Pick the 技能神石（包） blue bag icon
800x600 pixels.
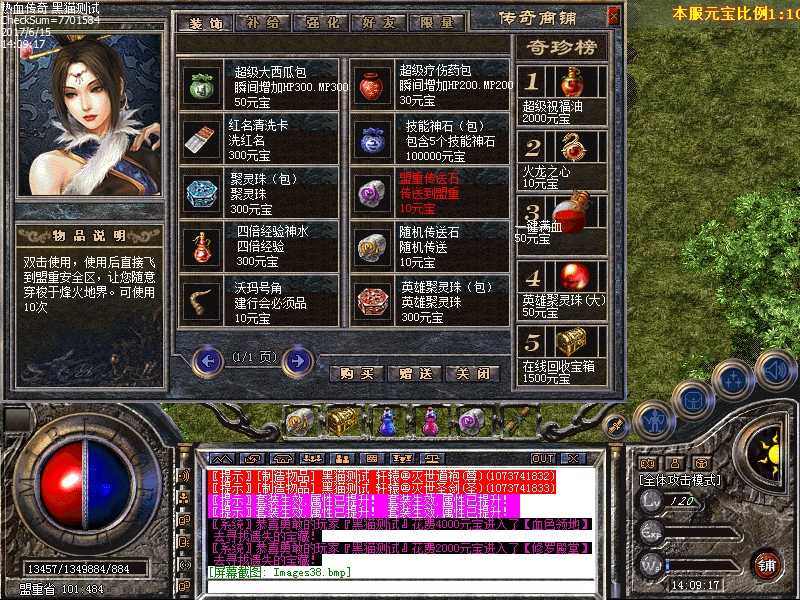click(x=372, y=139)
